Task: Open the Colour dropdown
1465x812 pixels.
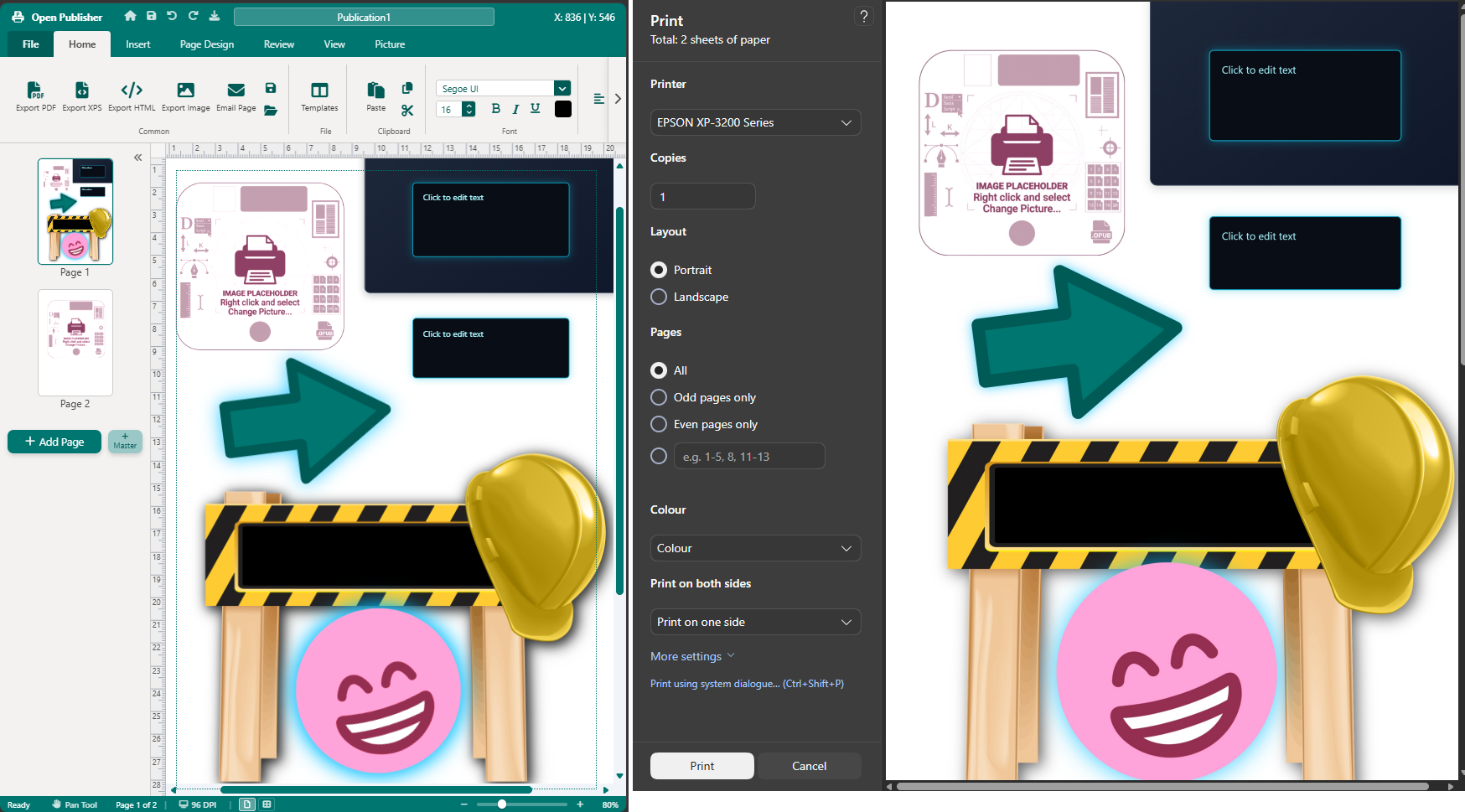Action: coord(755,548)
